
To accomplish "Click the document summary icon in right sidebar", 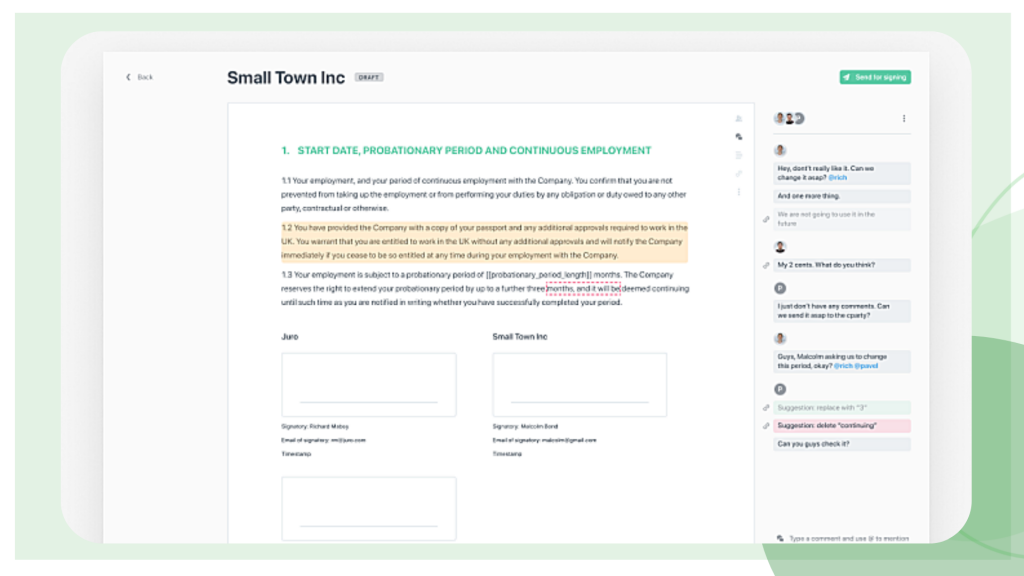I will [x=738, y=155].
